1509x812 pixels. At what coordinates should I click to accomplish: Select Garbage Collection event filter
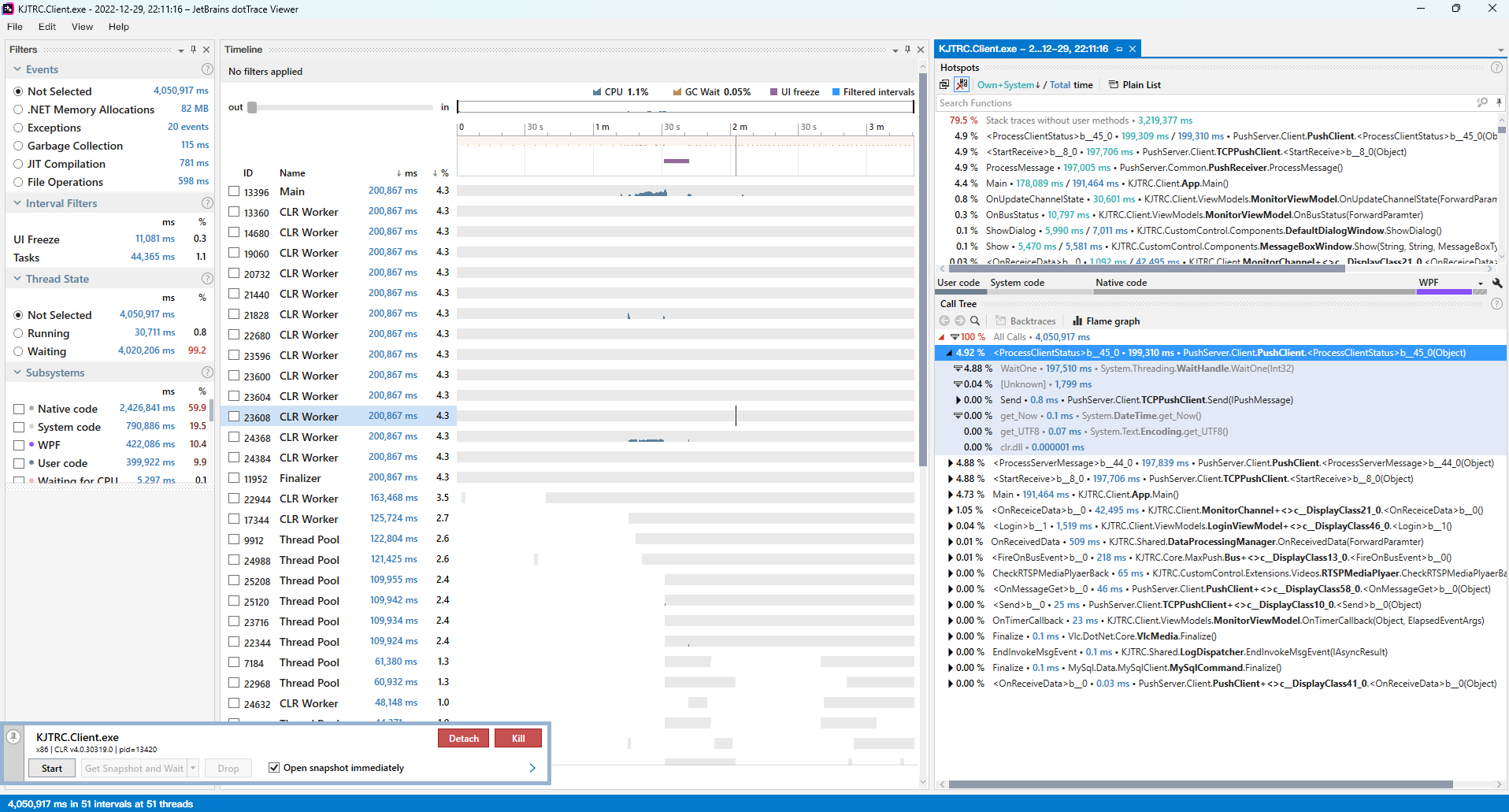[18, 146]
